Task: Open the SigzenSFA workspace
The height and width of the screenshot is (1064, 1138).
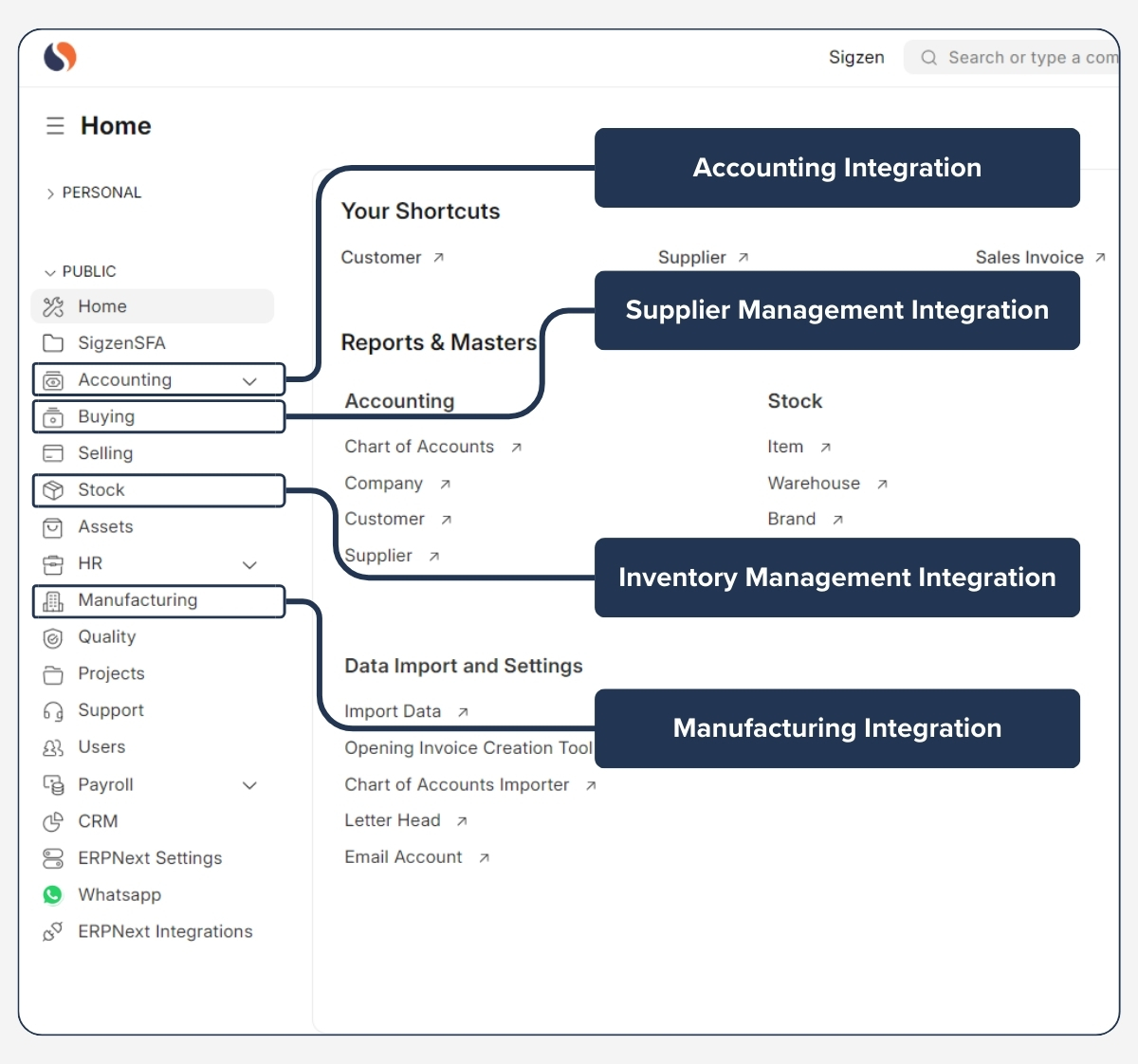Action: [121, 342]
